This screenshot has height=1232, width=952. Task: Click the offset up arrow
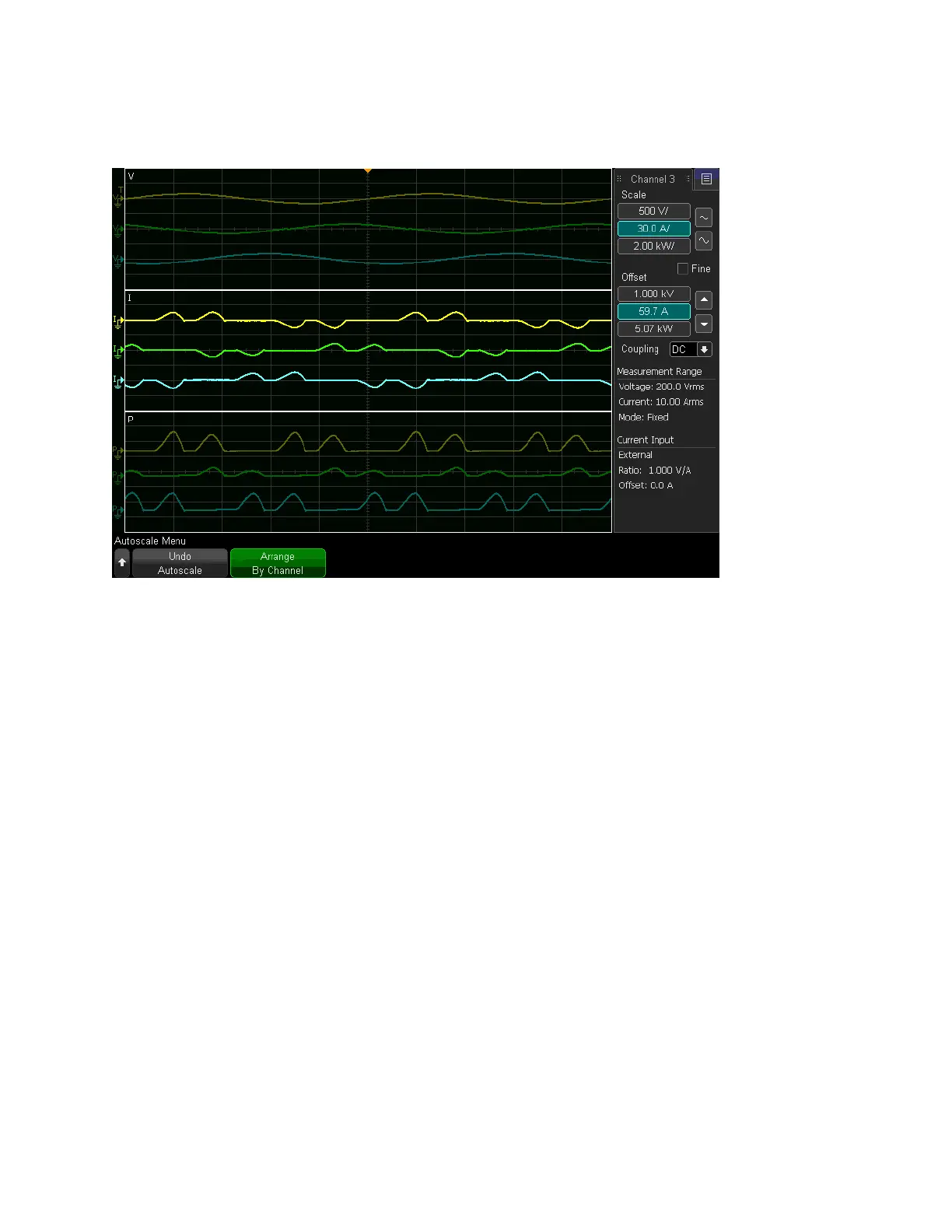click(x=704, y=299)
